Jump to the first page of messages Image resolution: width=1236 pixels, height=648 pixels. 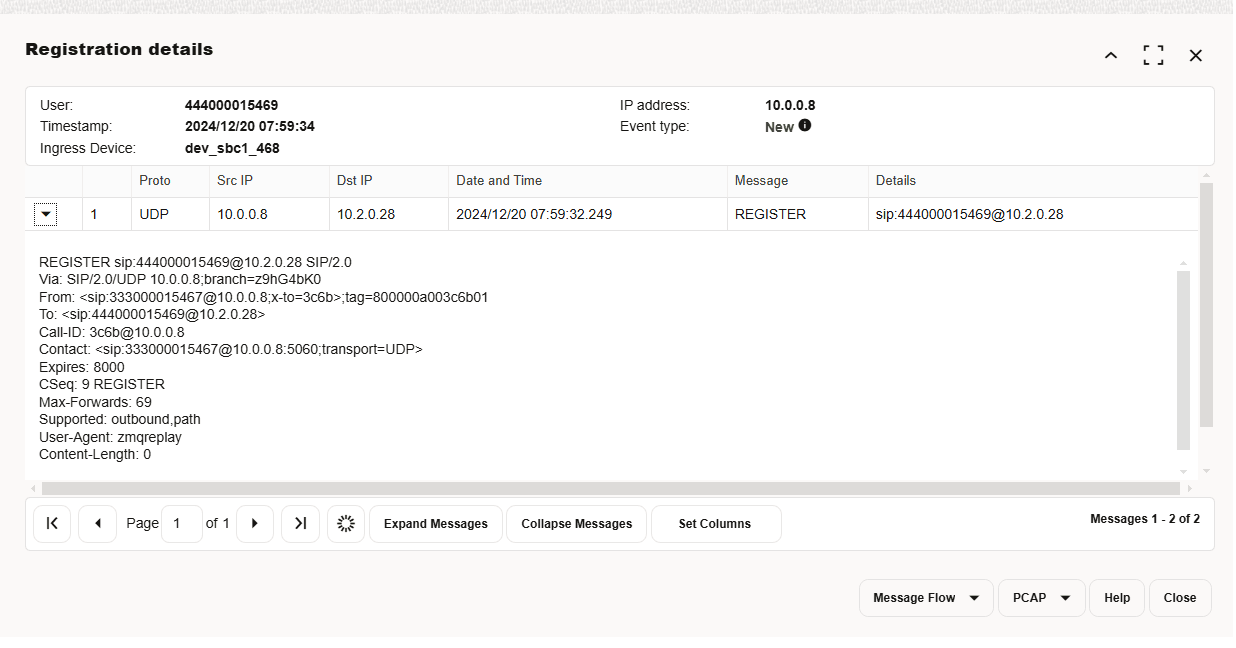point(52,523)
